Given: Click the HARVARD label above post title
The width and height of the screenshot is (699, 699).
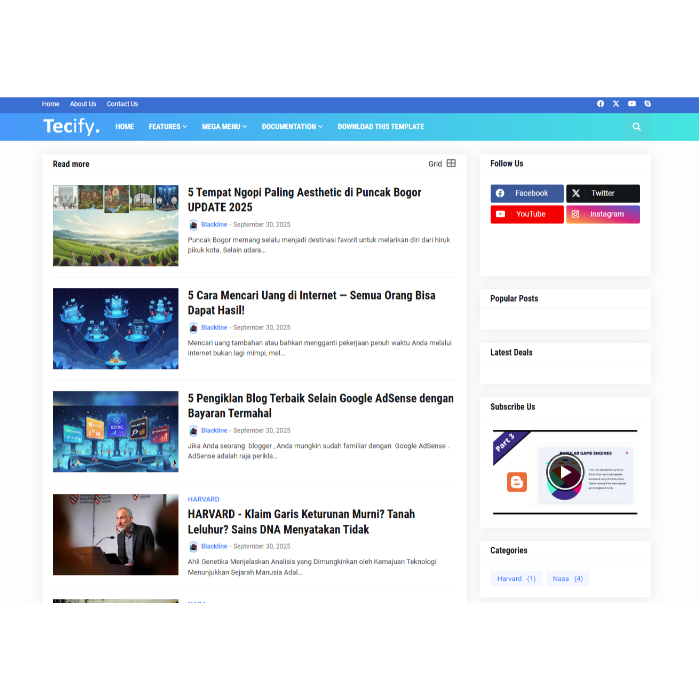Looking at the screenshot, I should click(203, 499).
